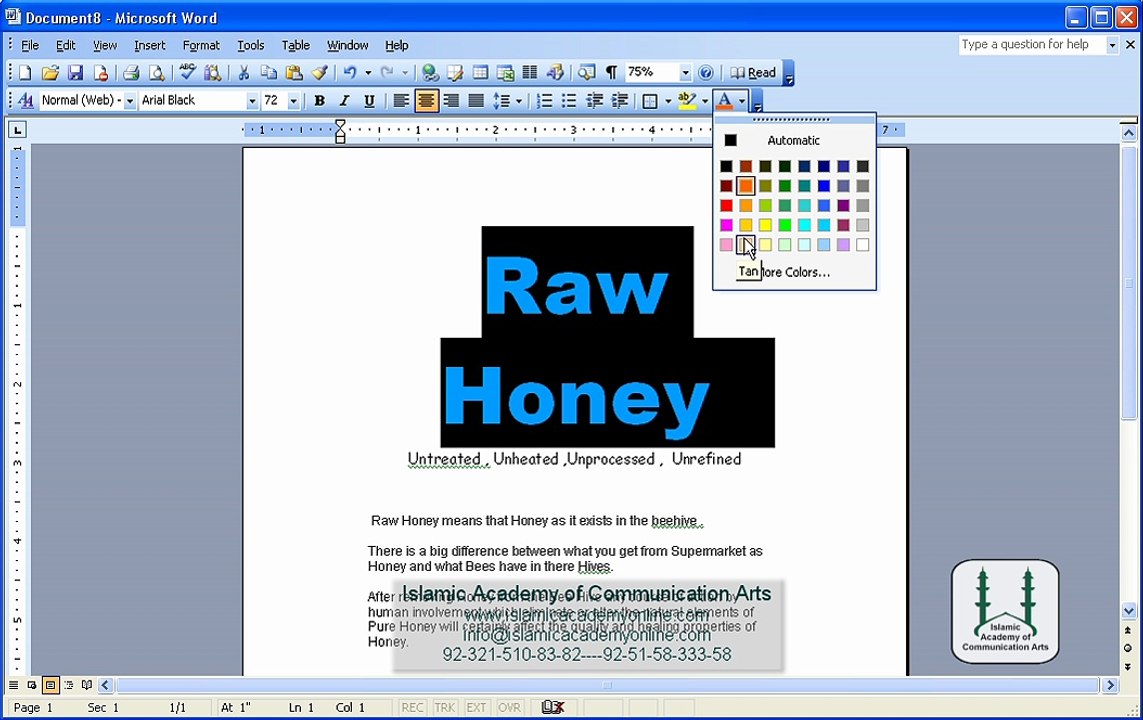
Task: Print the document
Action: [131, 73]
